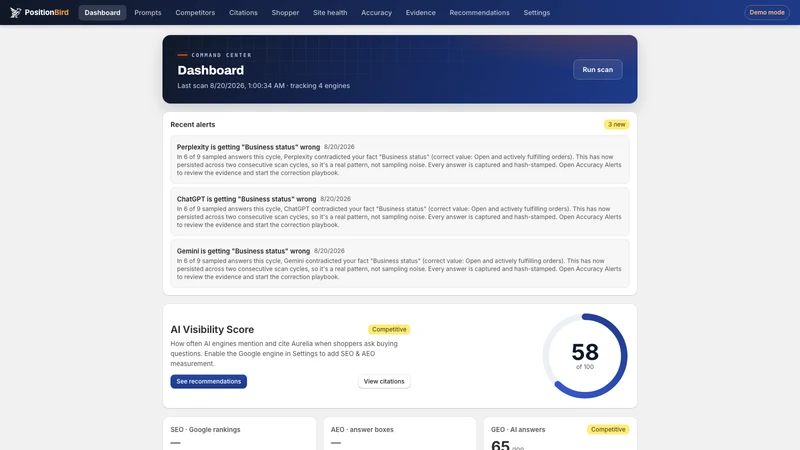Switch to the Citations tab
Viewport: 800px width, 450px height.
(243, 12)
